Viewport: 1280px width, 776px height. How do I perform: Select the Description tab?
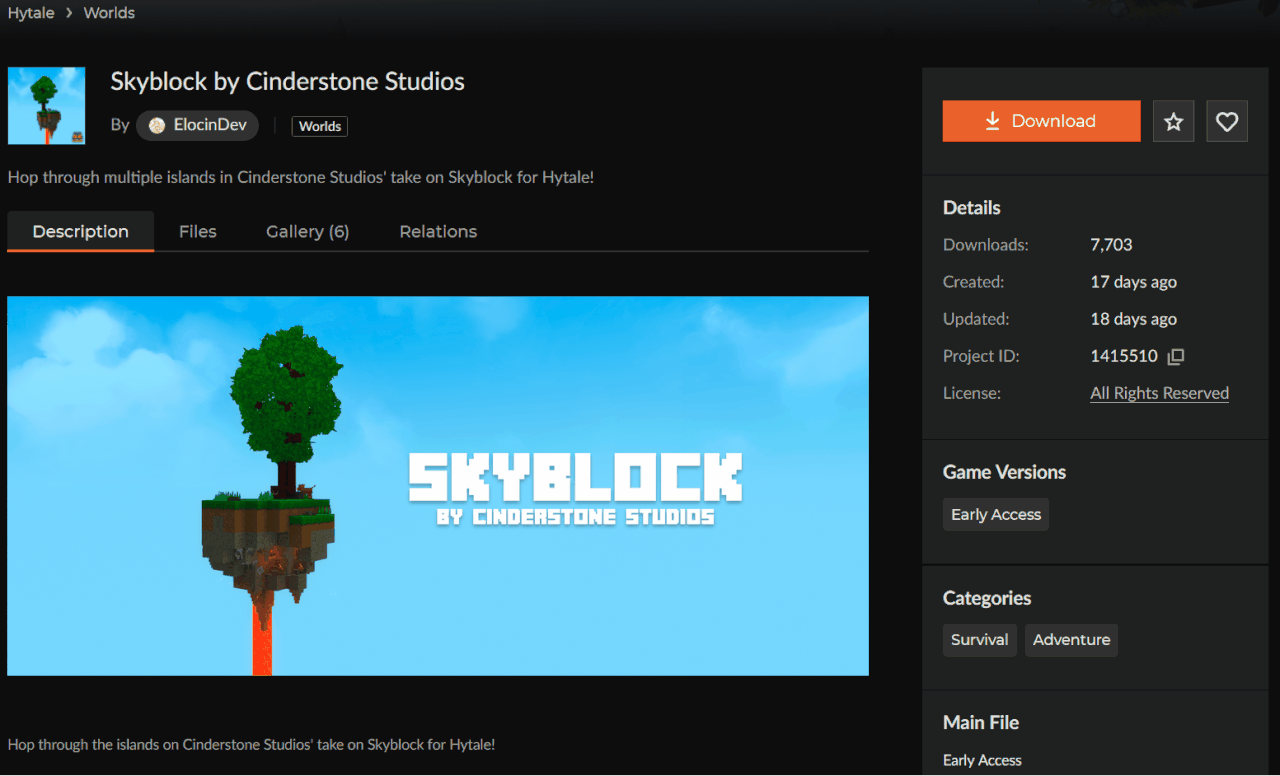coord(80,231)
